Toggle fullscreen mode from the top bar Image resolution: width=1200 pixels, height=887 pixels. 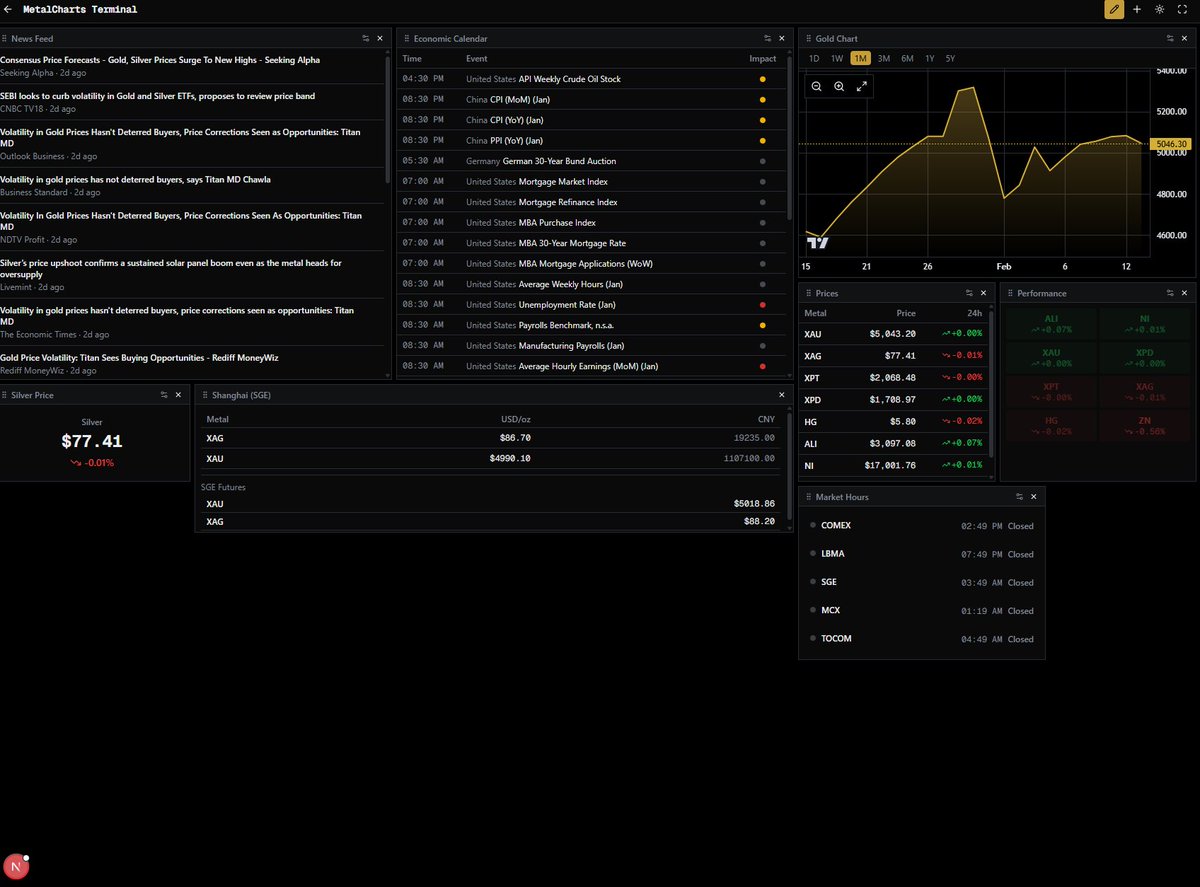point(1182,9)
